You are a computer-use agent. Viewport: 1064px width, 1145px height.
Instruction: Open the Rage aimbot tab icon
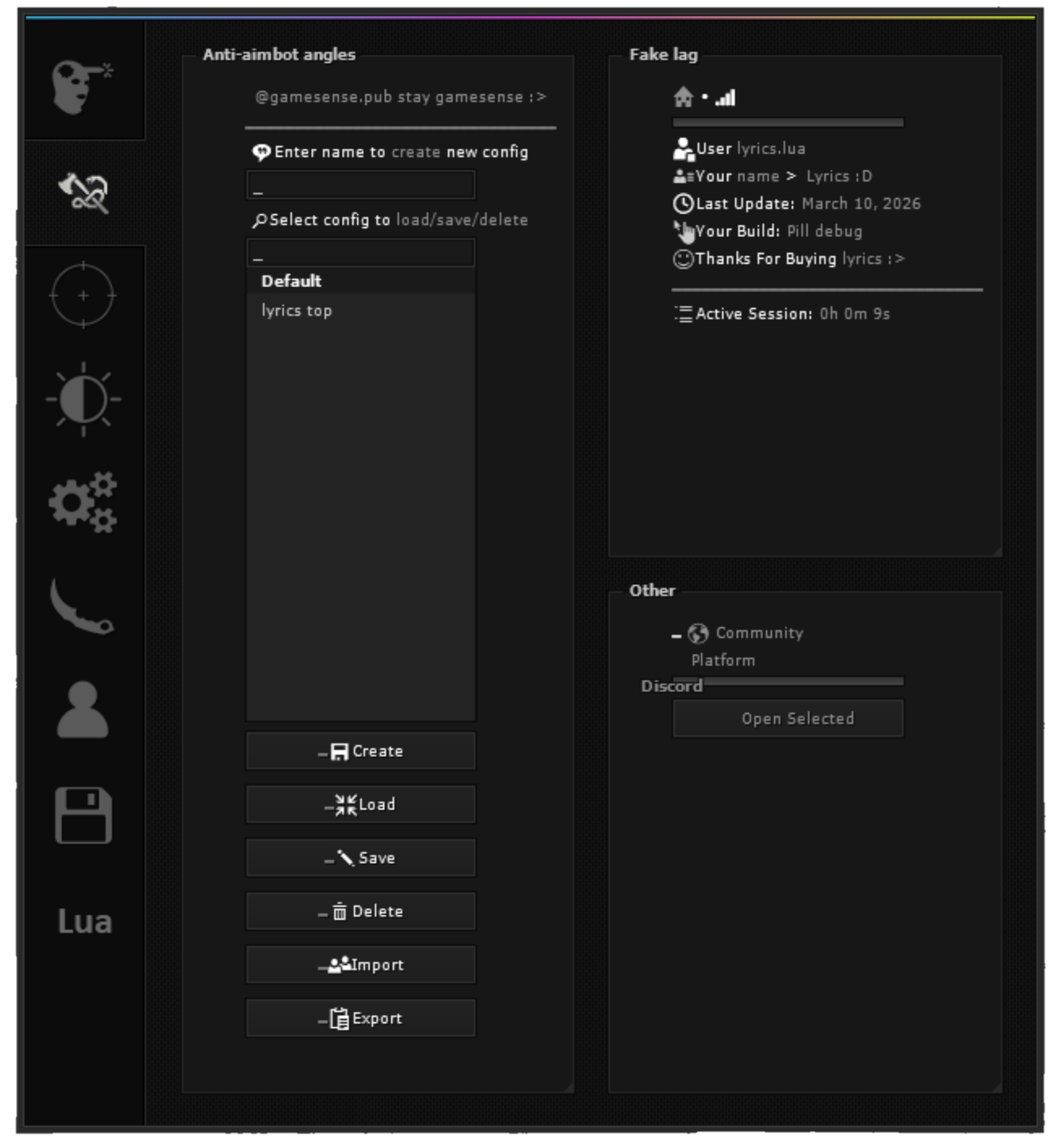point(83,86)
